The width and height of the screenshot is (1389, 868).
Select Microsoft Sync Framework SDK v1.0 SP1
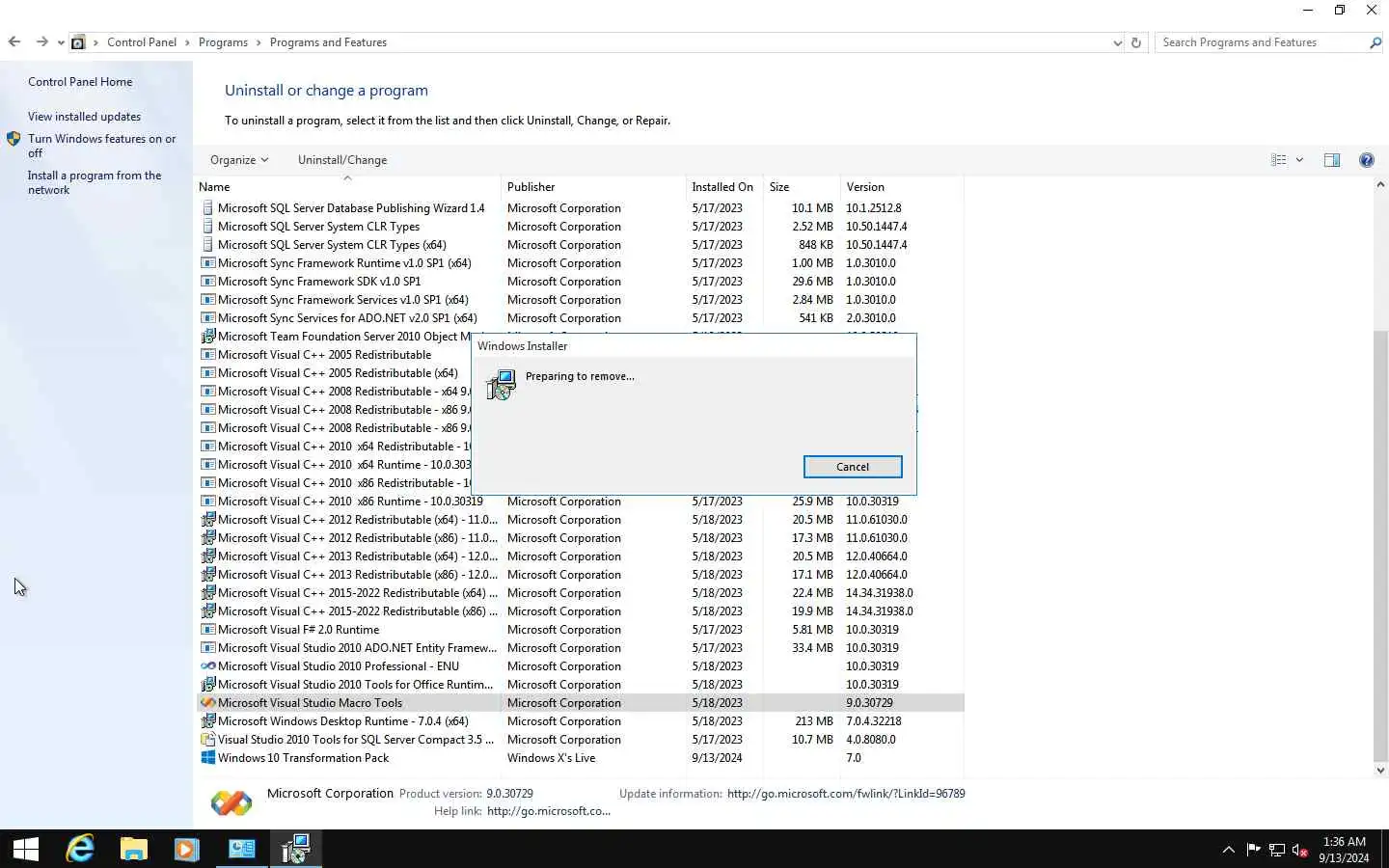581,282
